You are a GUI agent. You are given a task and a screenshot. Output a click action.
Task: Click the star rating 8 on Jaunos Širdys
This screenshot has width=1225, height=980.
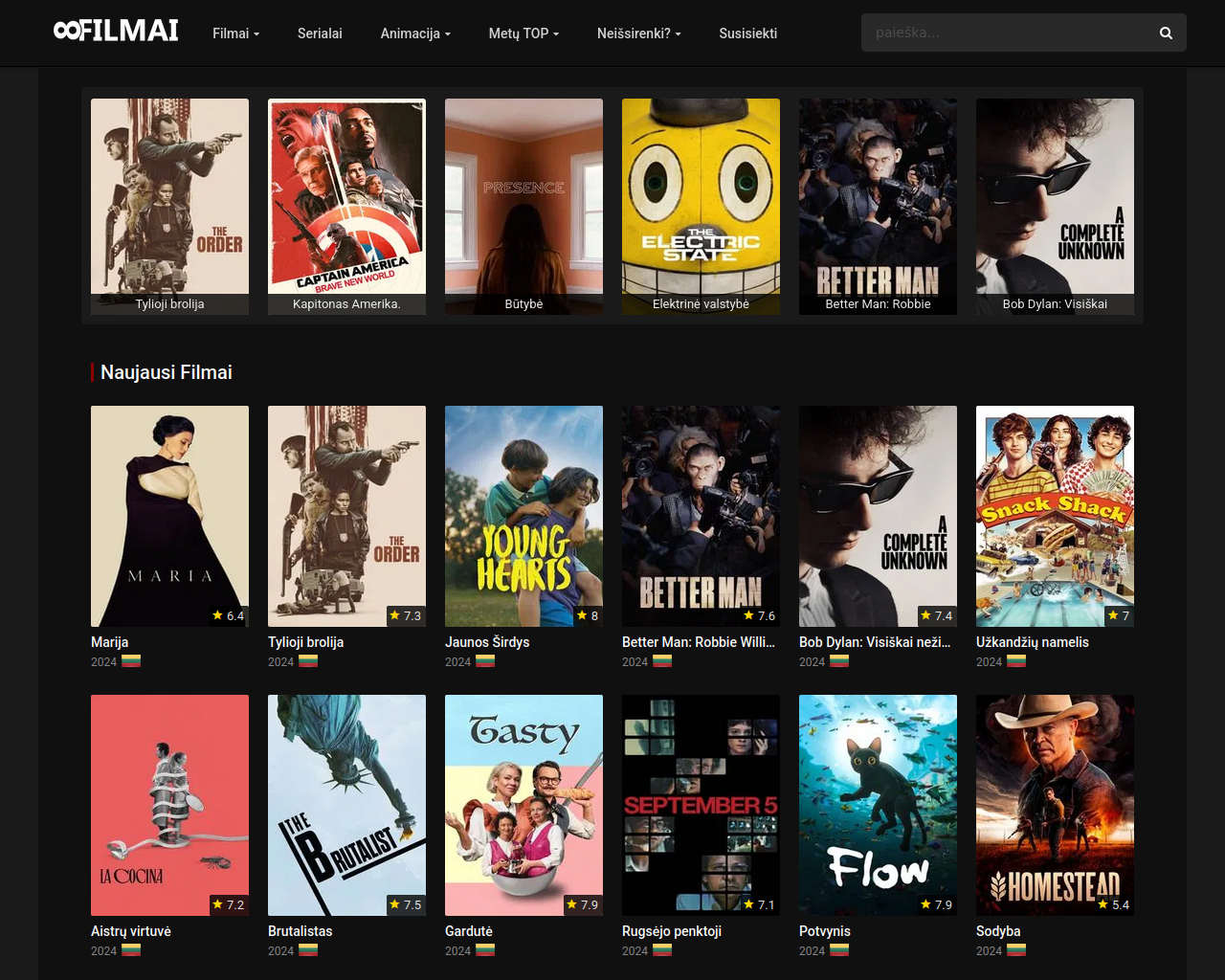(588, 615)
